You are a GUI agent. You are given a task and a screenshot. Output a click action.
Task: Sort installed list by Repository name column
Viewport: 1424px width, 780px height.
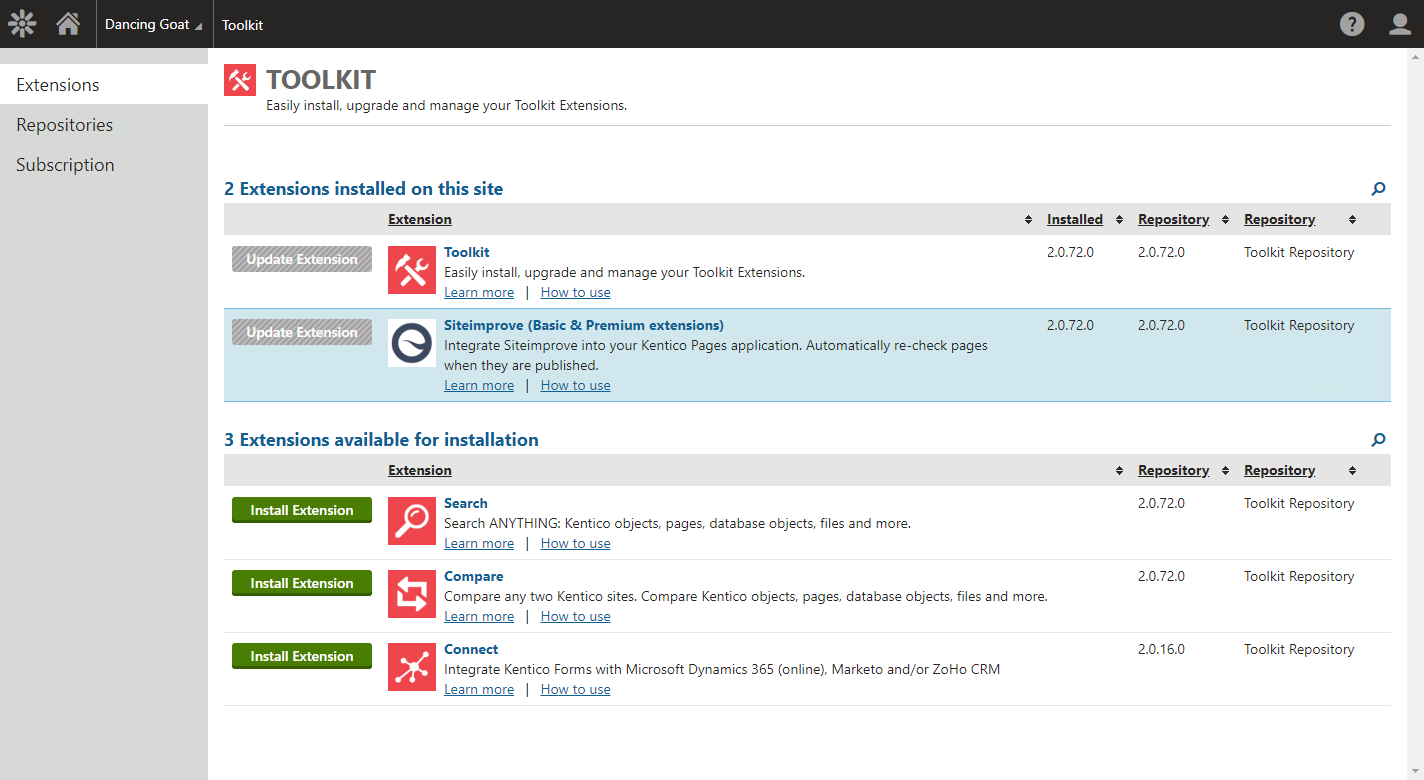1280,219
